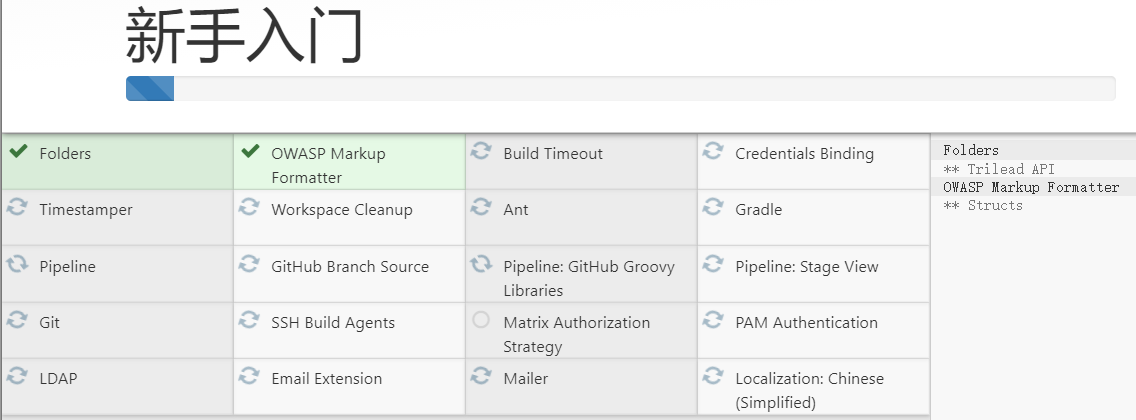Select the Workspace Cleanup plugin label

coord(342,210)
